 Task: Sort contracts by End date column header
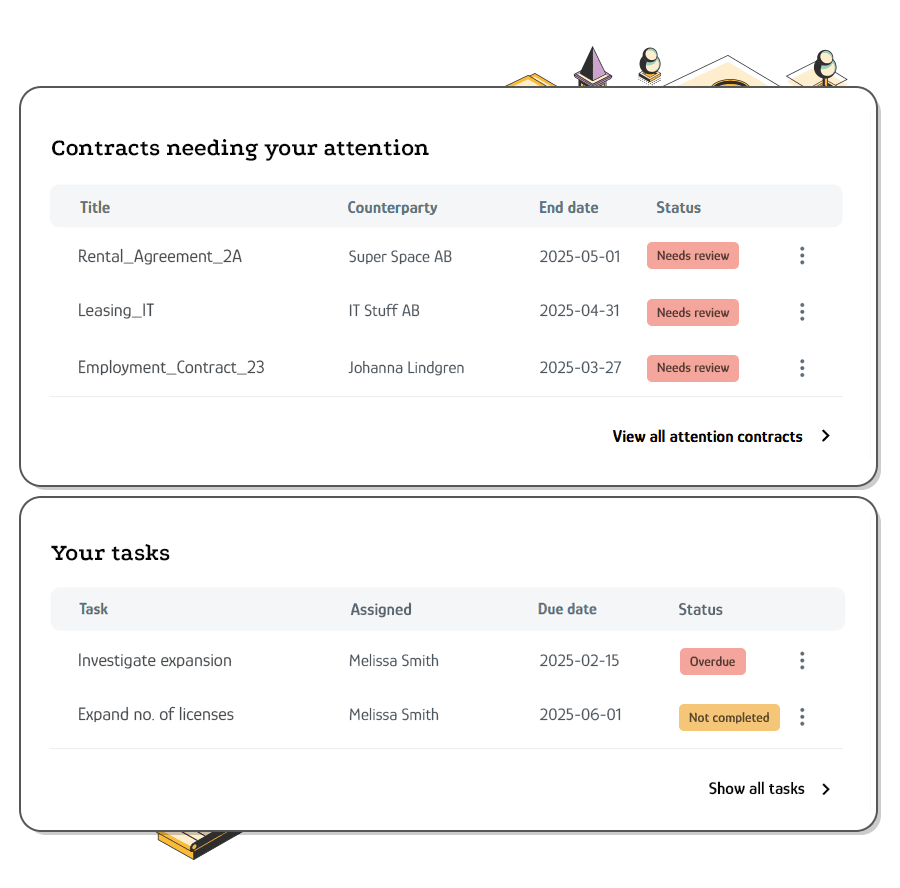(568, 207)
